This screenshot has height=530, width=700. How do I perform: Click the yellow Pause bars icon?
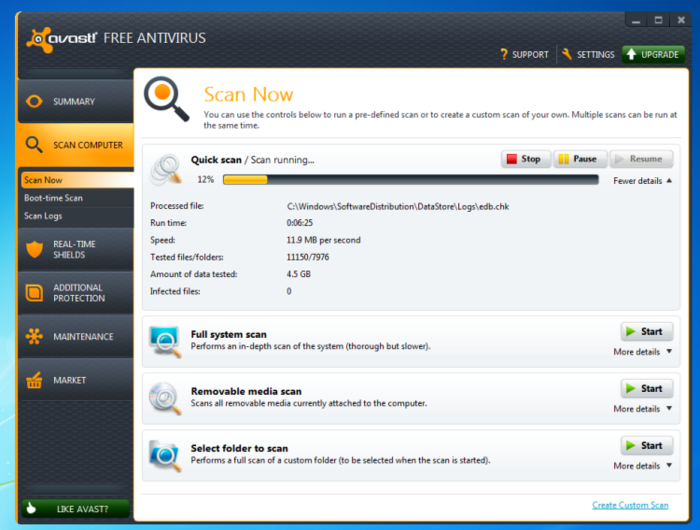pos(564,159)
